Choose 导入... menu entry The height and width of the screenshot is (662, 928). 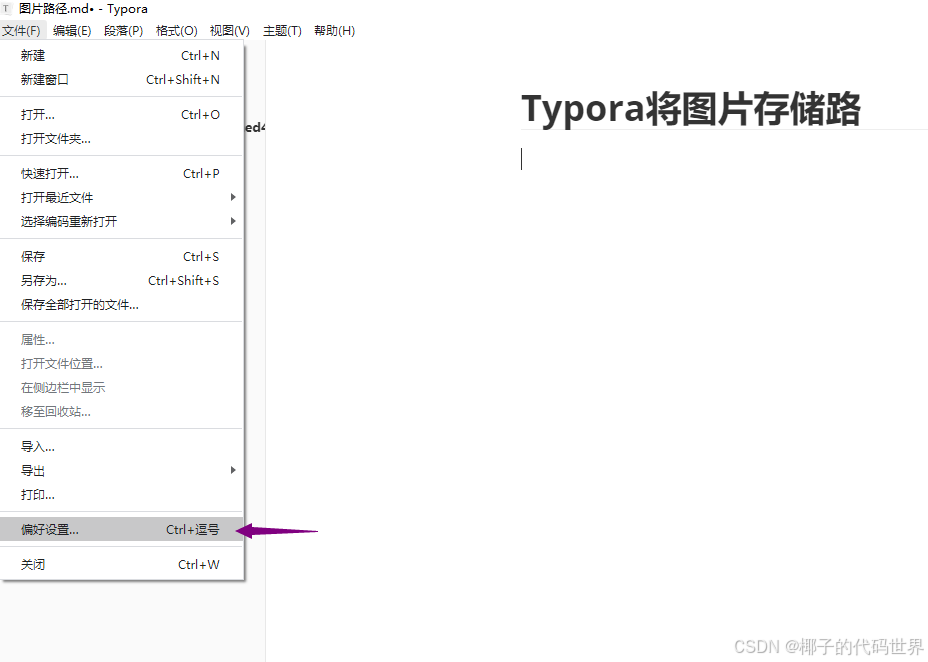(121, 447)
